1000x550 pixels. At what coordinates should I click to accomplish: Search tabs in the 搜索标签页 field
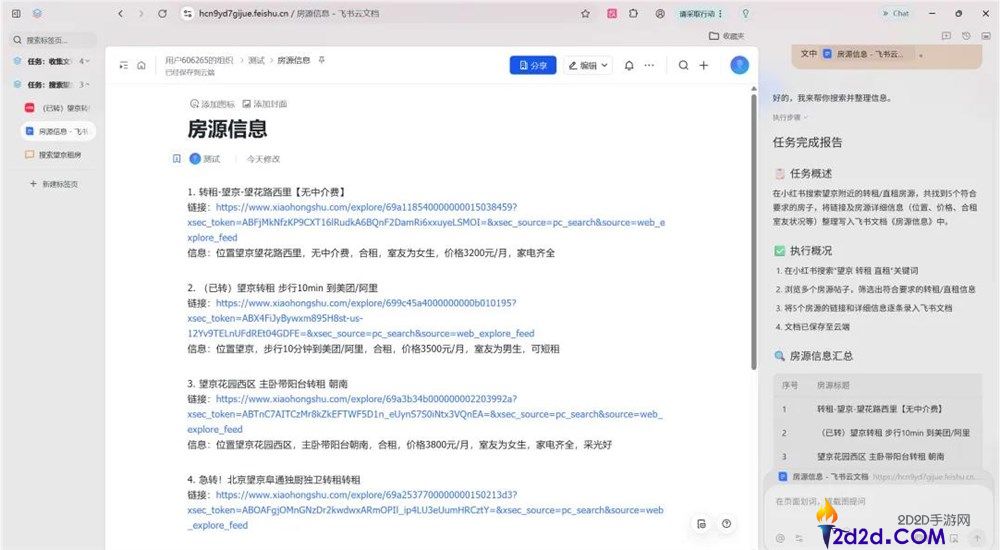(54, 40)
